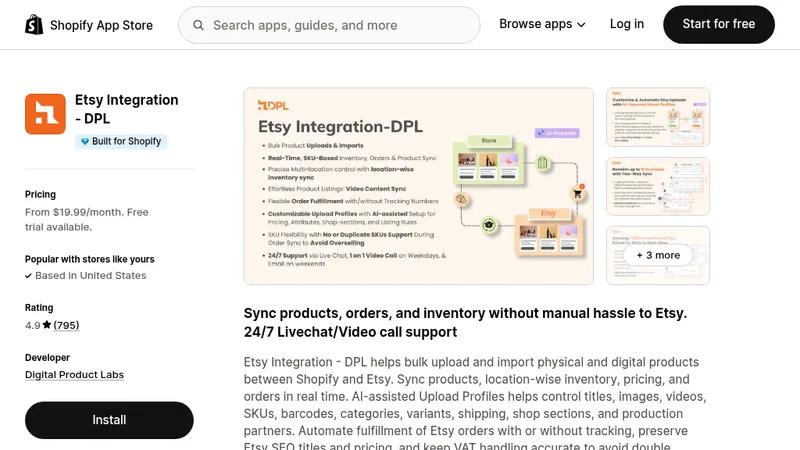Click the From $19.99/month pricing text
This screenshot has height=450, width=800.
(x=87, y=219)
